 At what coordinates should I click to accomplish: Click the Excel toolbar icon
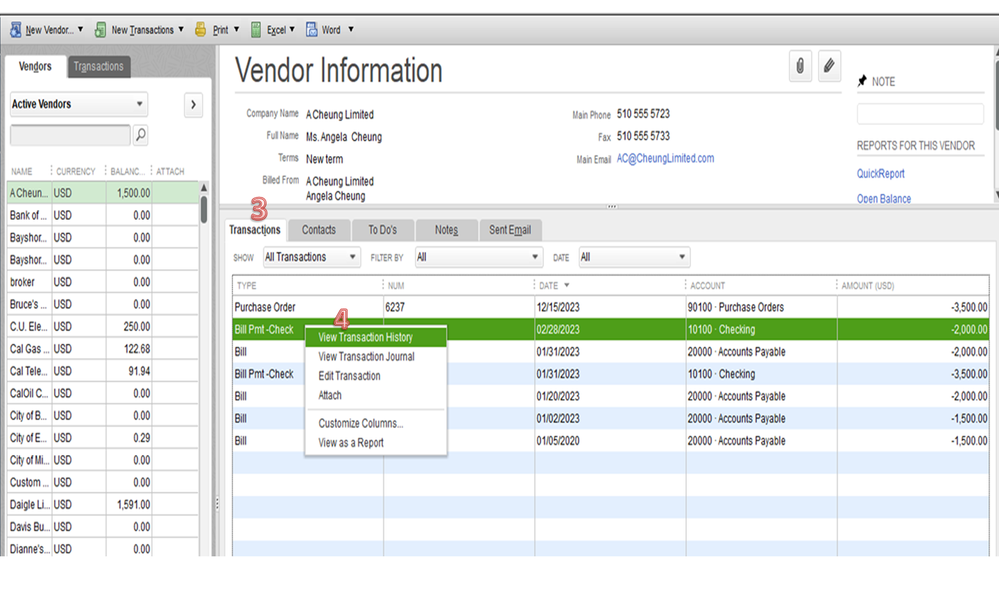pyautogui.click(x=255, y=29)
